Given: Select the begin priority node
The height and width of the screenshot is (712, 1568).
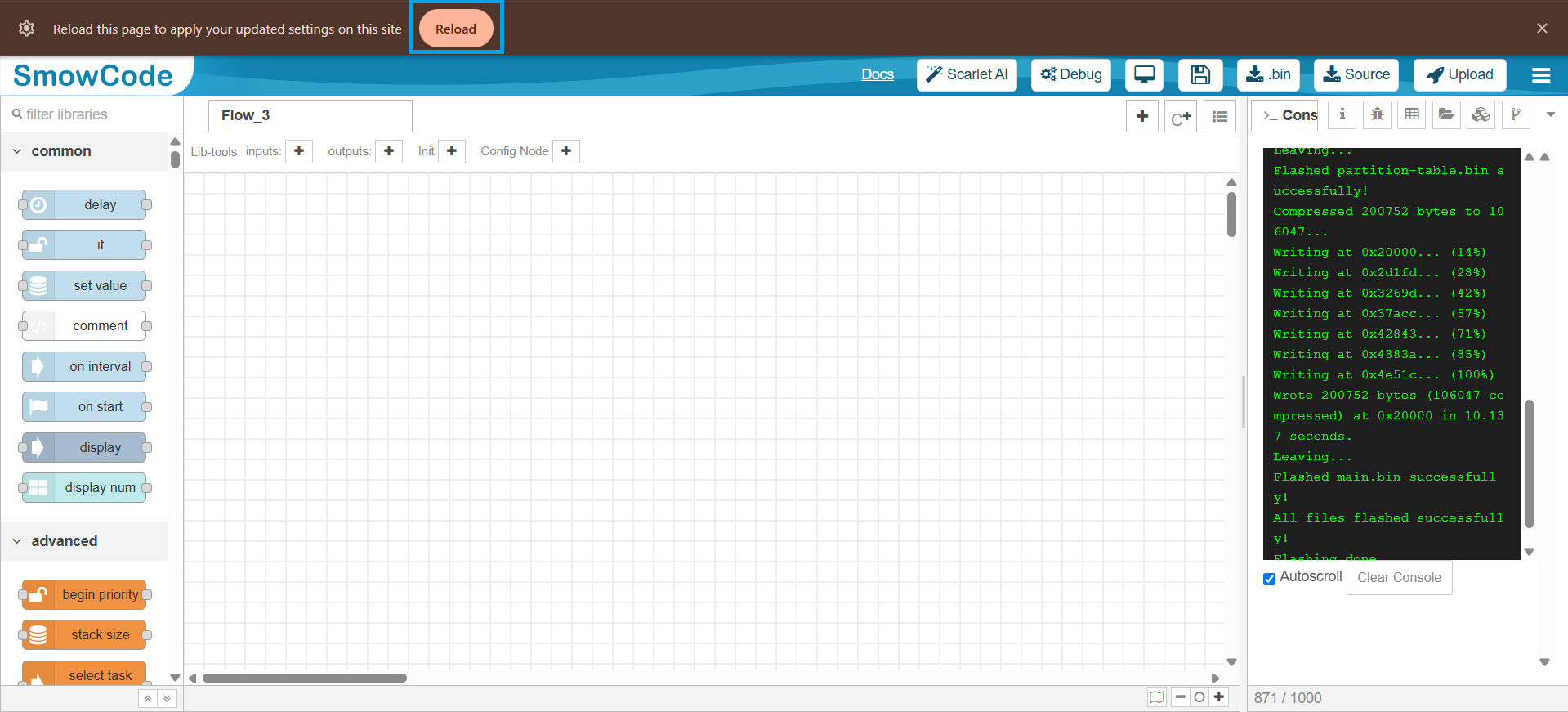Looking at the screenshot, I should (84, 594).
